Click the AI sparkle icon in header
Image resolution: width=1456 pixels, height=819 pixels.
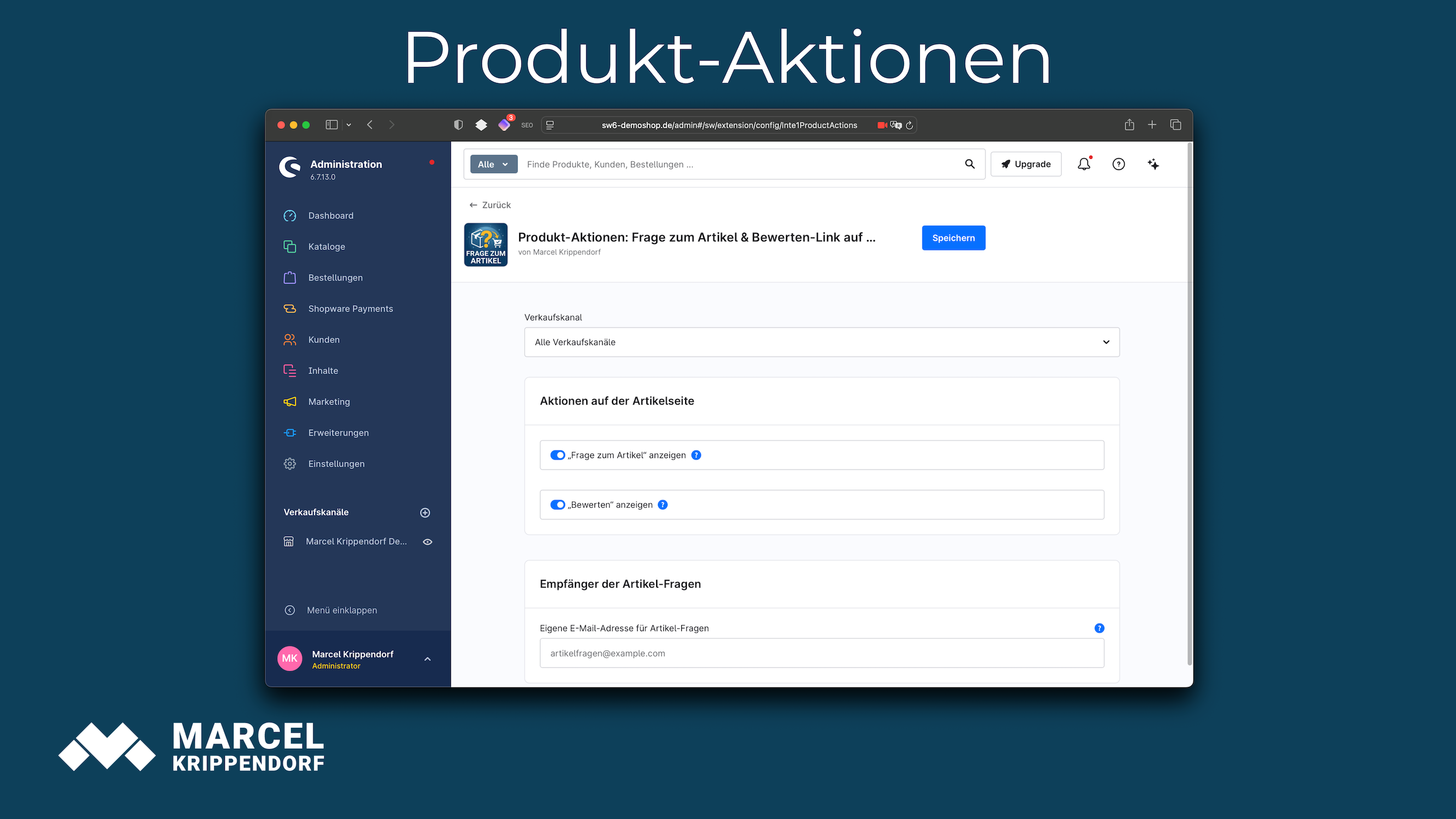pyautogui.click(x=1154, y=164)
